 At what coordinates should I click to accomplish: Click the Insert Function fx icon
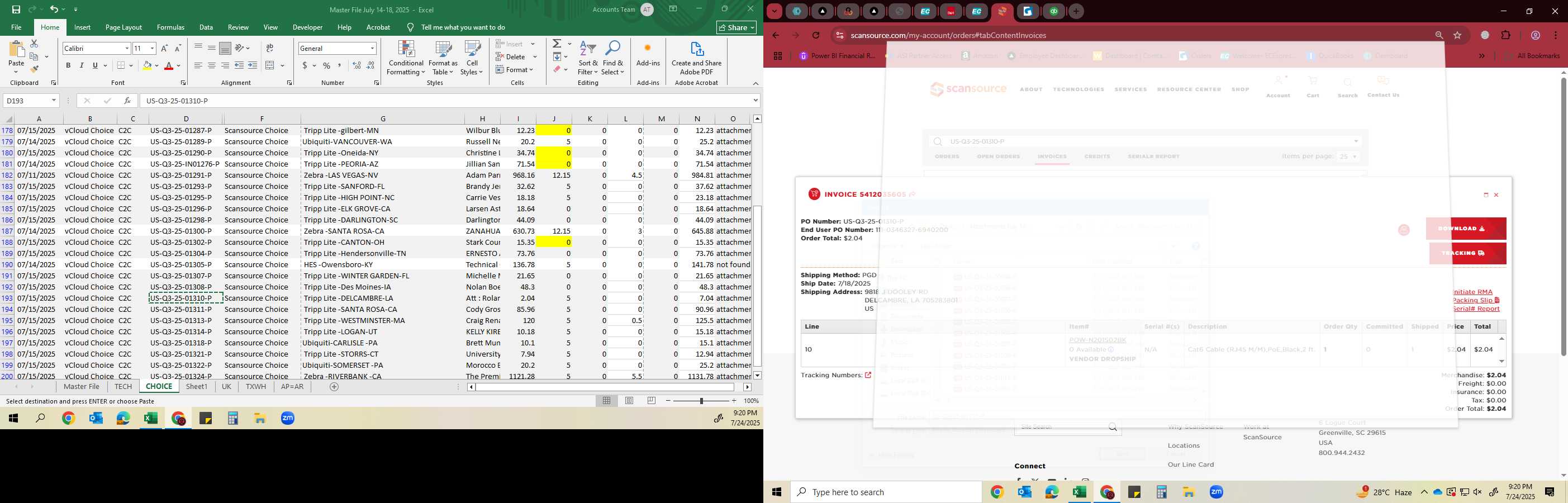tap(127, 101)
